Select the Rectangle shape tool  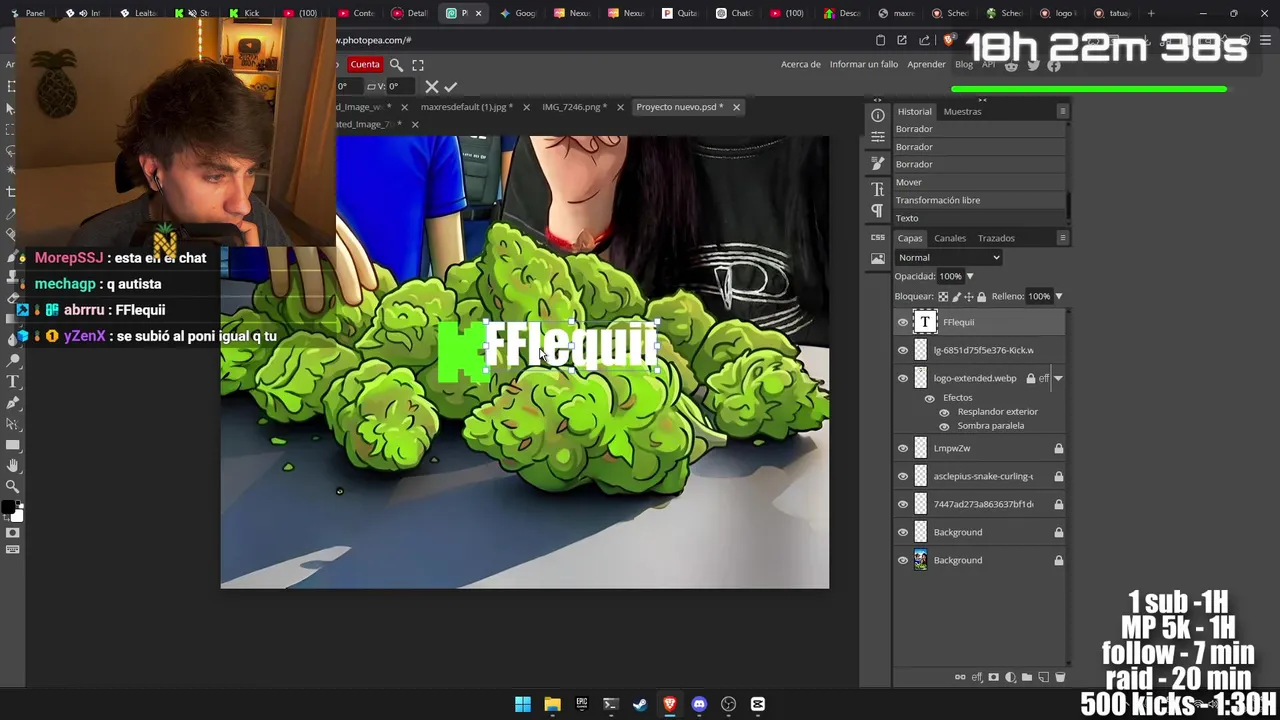pos(13,445)
